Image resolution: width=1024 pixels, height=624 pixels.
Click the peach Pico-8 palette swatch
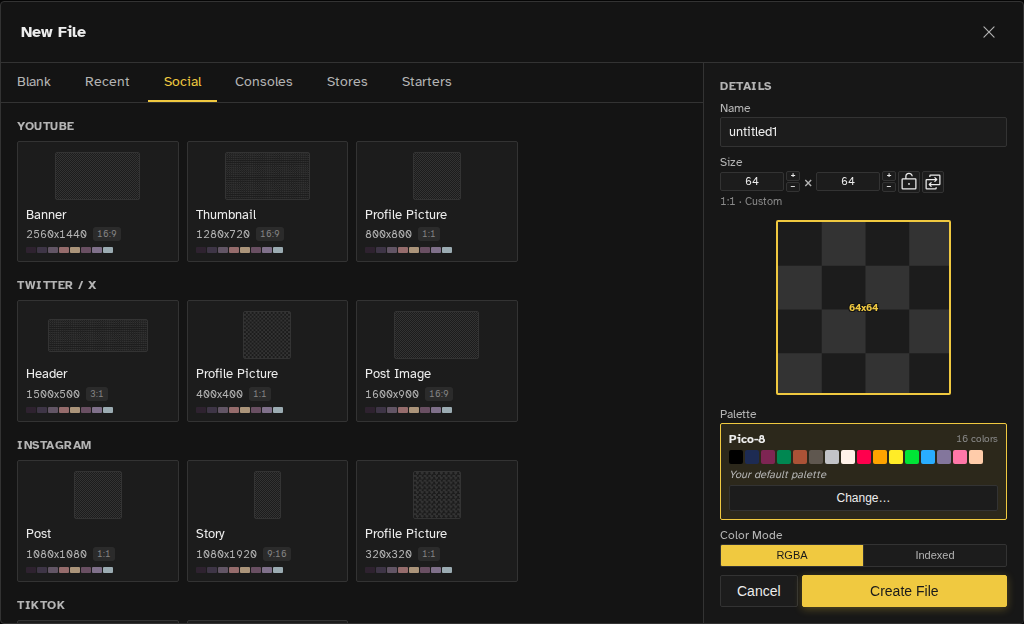tap(976, 457)
